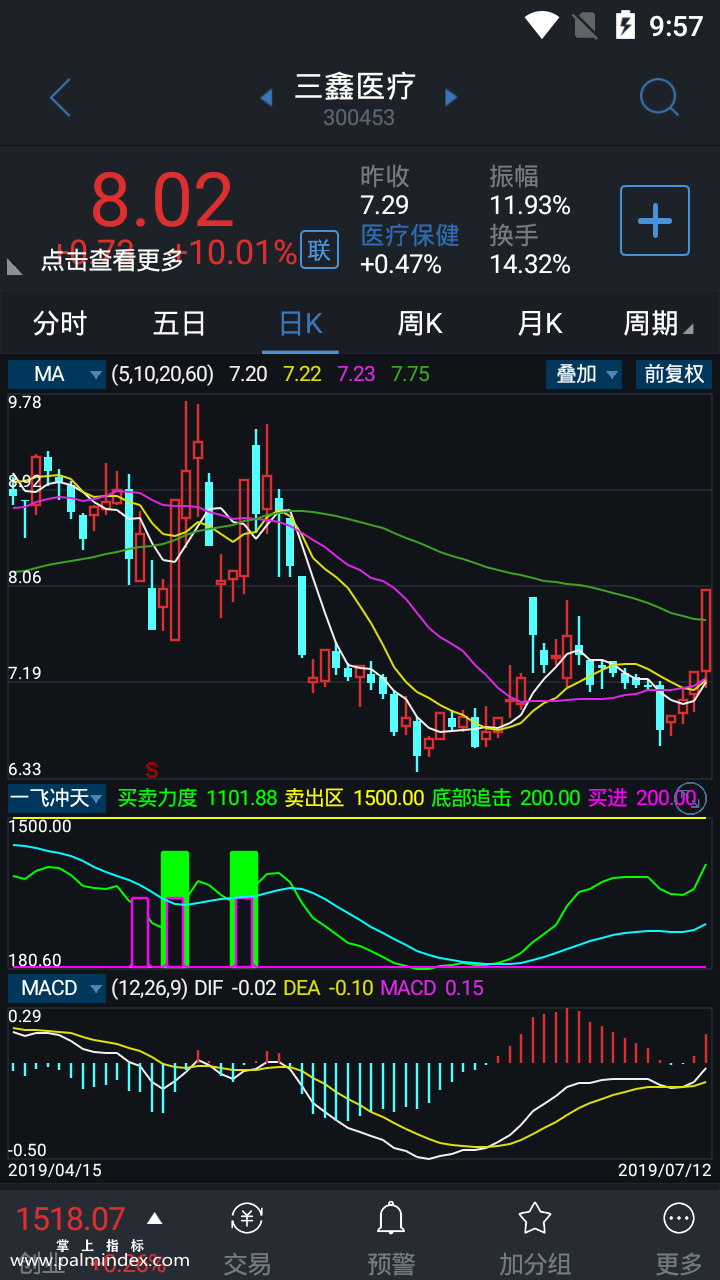
Task: Open the 叠加 overlay dropdown
Action: tap(584, 374)
